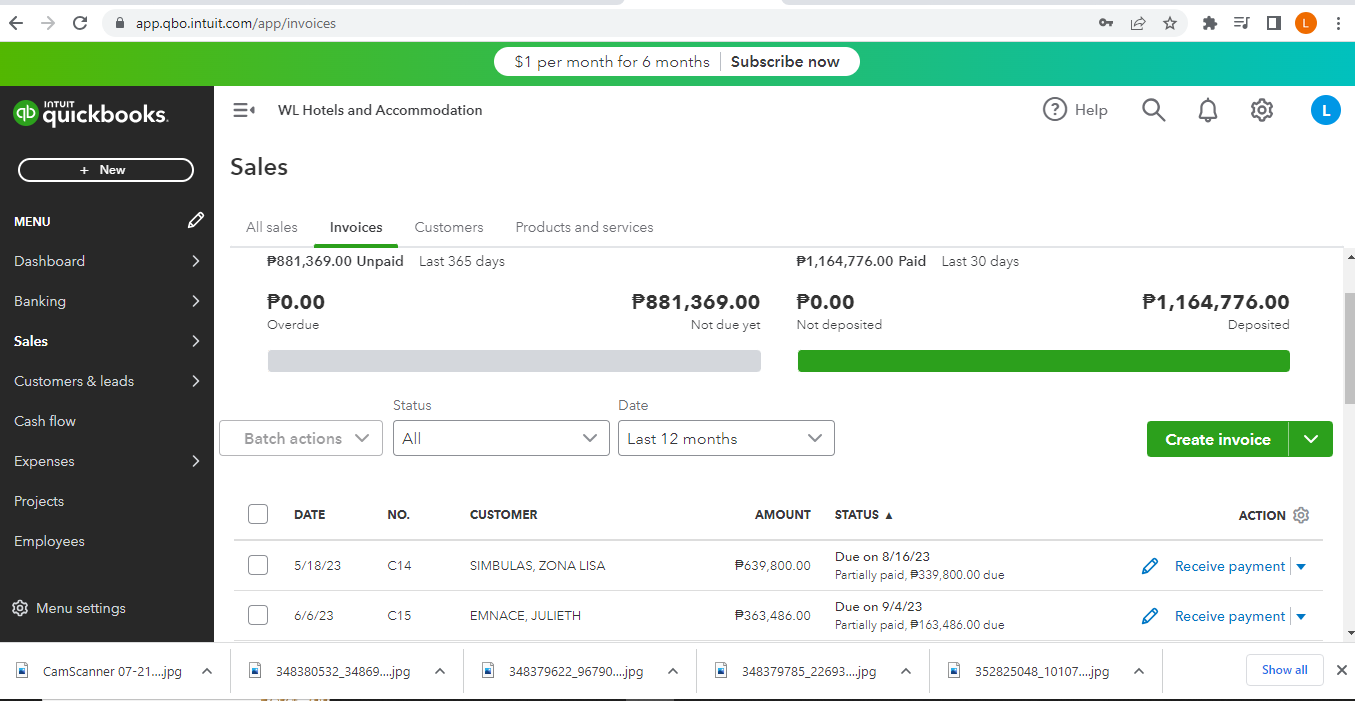Click the pencil icon to customize menu
Image resolution: width=1355 pixels, height=701 pixels.
(196, 221)
